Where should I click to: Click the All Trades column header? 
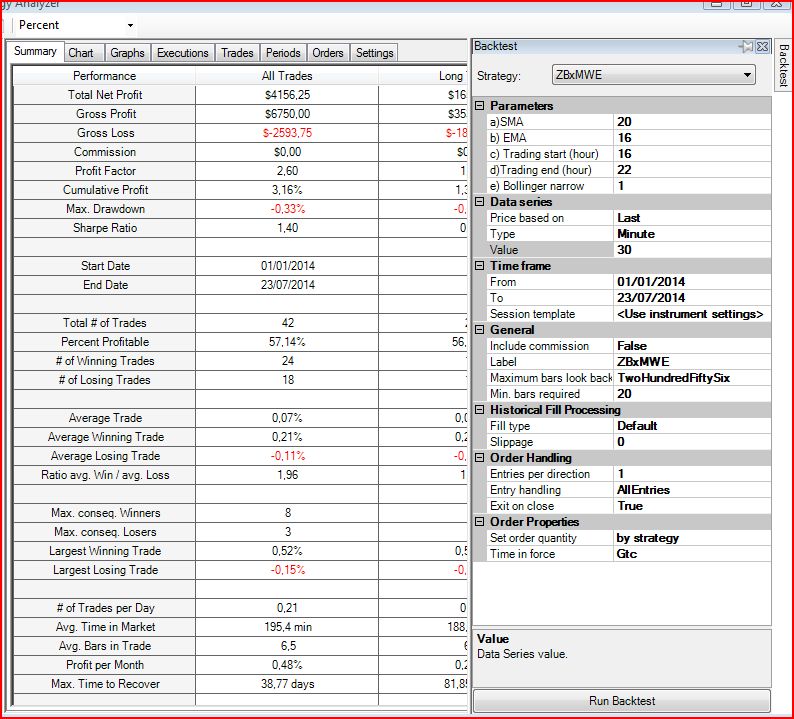click(x=287, y=76)
